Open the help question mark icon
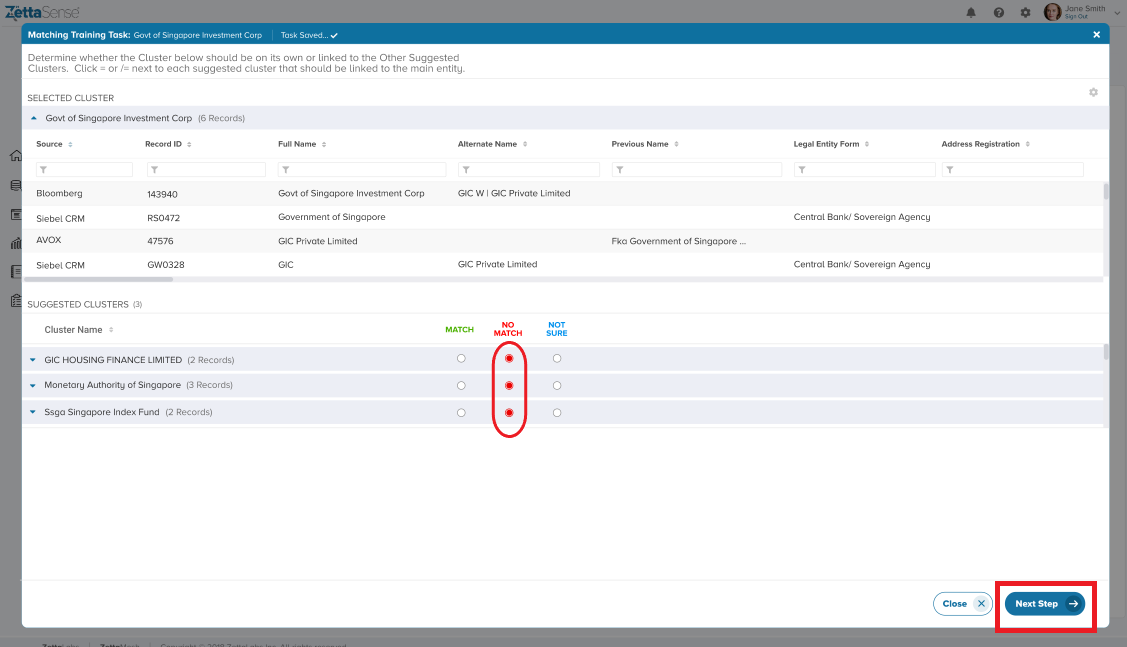This screenshot has width=1127, height=647. [x=998, y=12]
